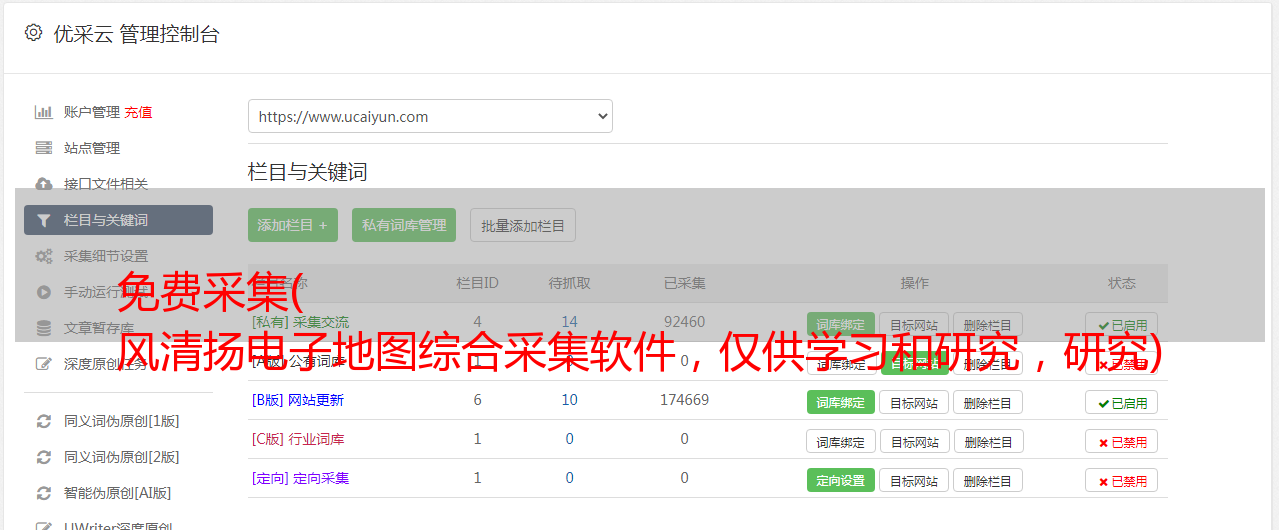This screenshot has height=530, width=1279.
Task: Click the green 添加栏目 + button
Action: pos(293,225)
